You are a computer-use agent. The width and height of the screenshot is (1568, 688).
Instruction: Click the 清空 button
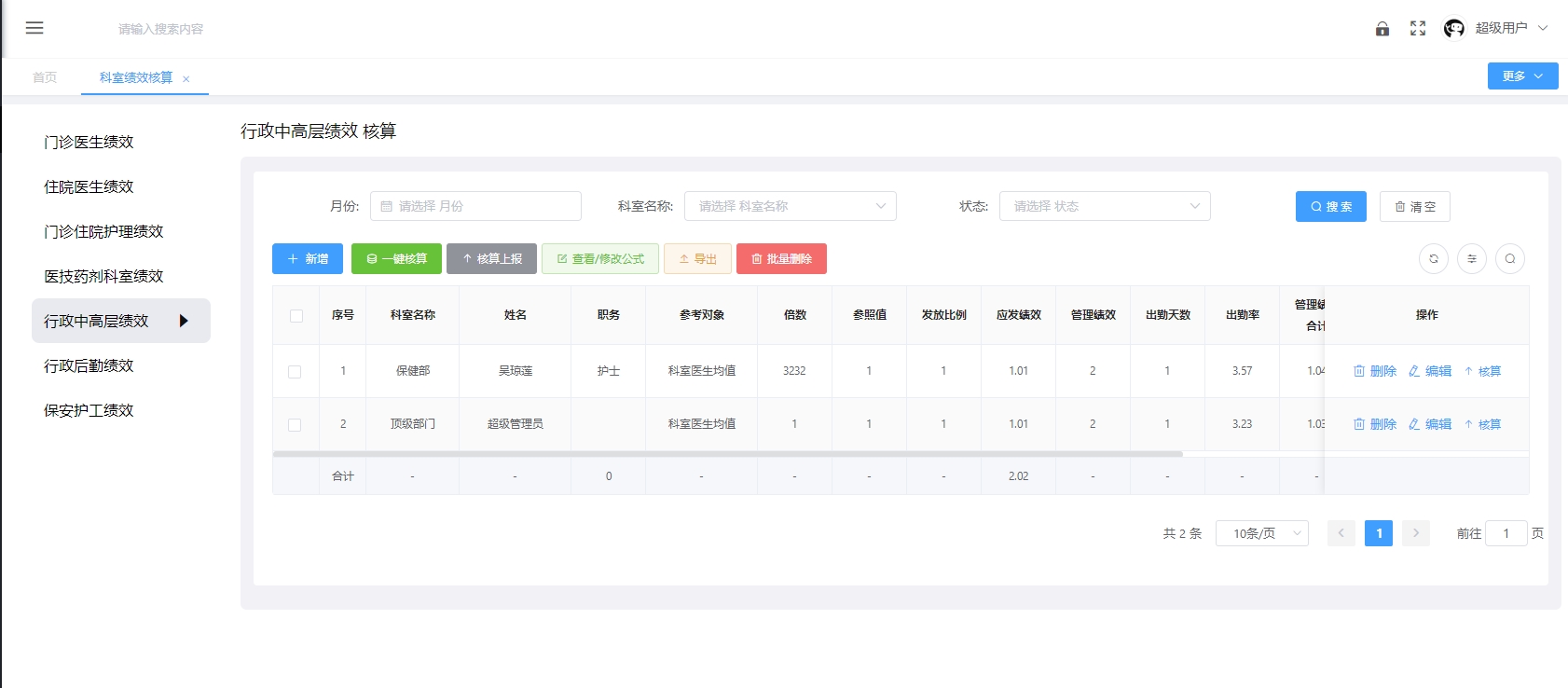click(1415, 207)
